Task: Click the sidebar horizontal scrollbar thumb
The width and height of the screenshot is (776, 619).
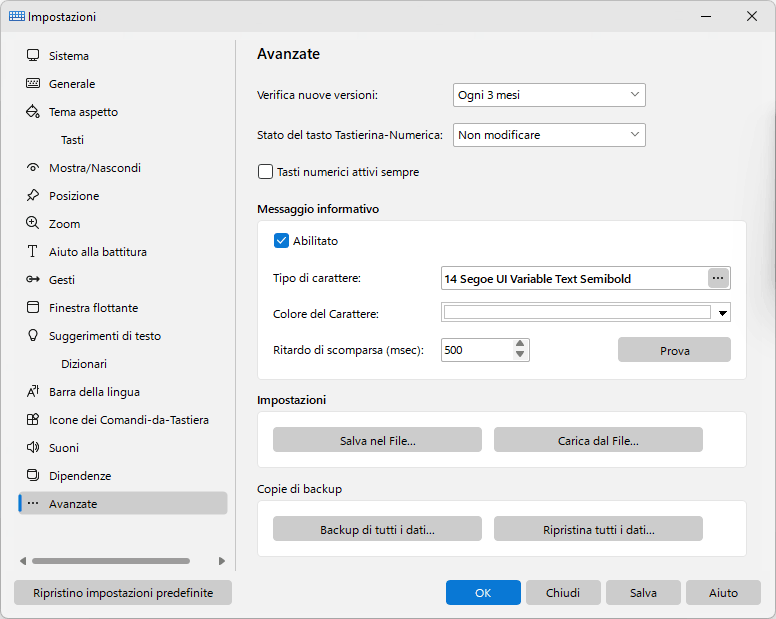Action: 111,561
